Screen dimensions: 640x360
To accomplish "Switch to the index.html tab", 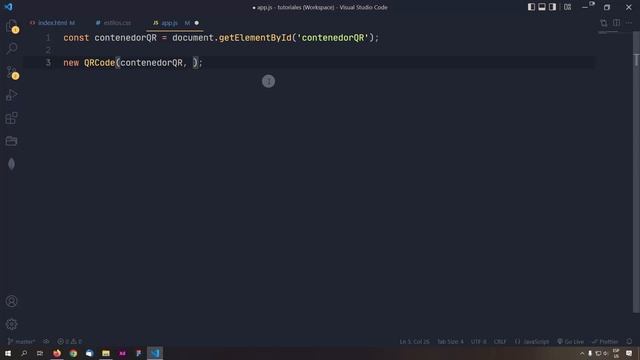I will click(53, 23).
